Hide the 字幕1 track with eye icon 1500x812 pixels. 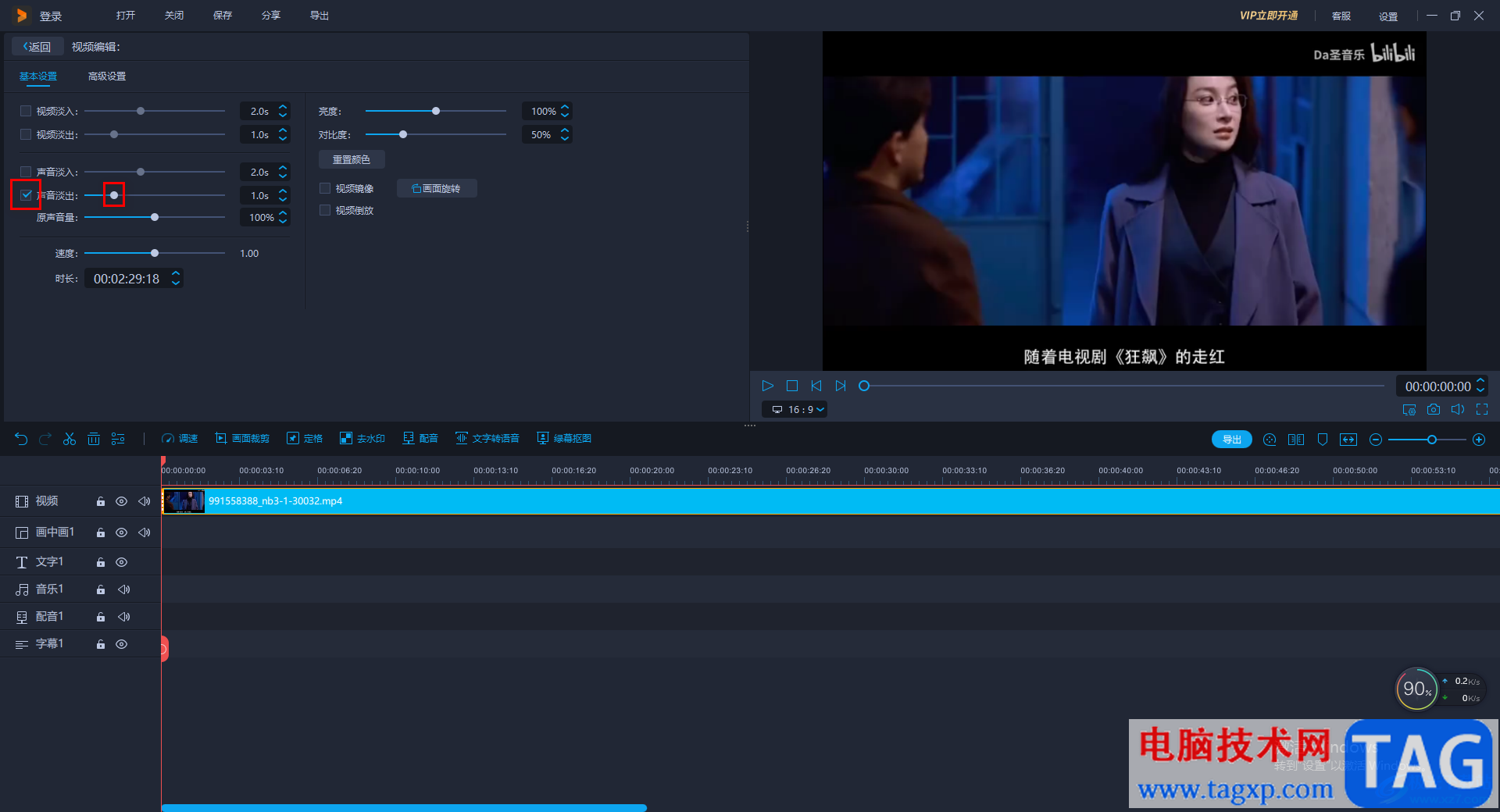[121, 644]
